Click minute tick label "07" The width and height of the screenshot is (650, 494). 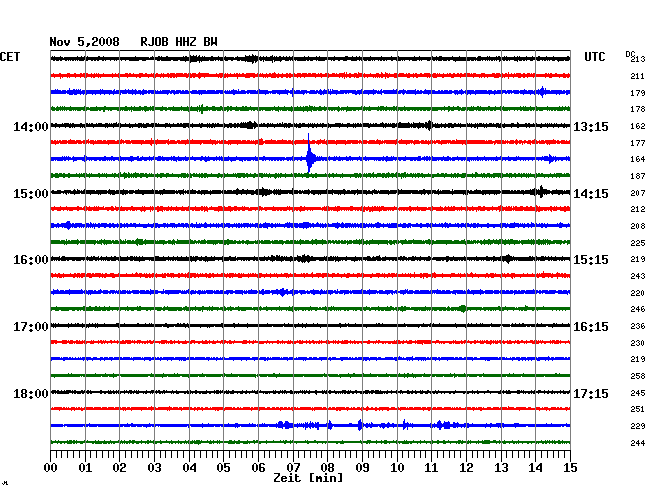coord(293,468)
